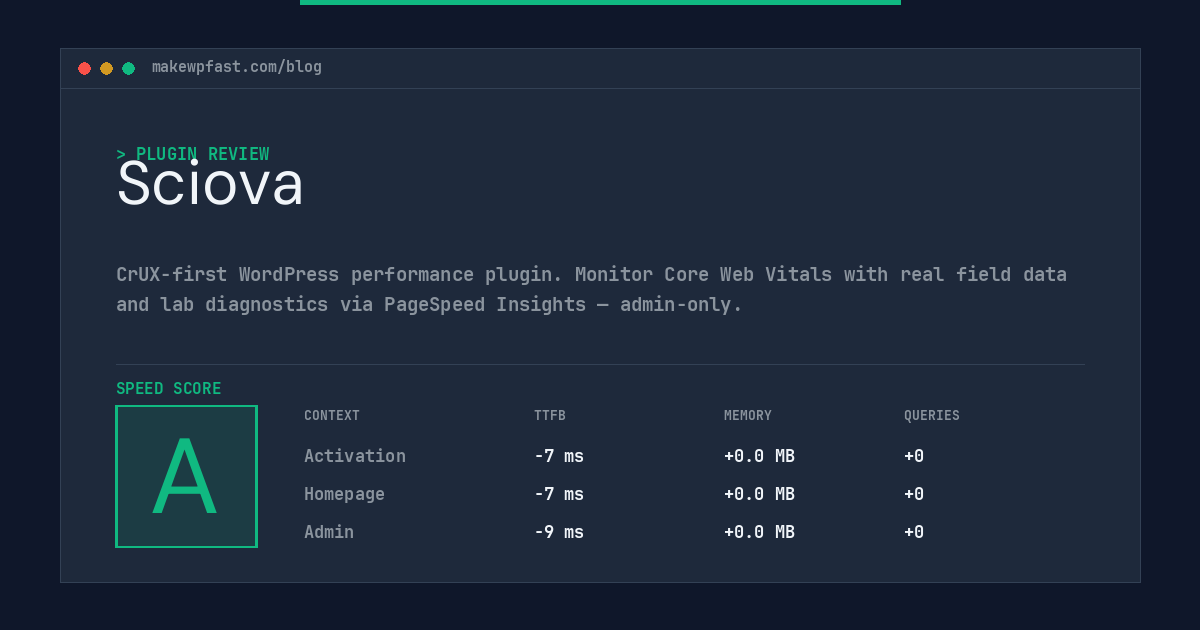
Task: Click the CrUX-first plugin description paragraph
Action: click(591, 289)
